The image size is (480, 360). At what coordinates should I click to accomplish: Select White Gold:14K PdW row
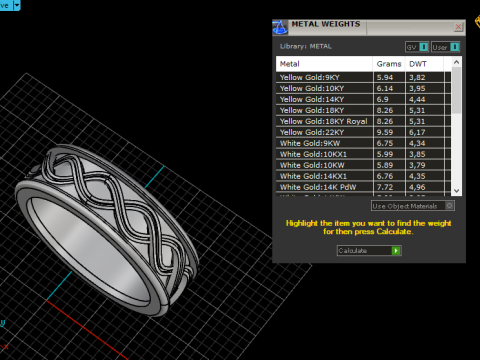[363, 187]
